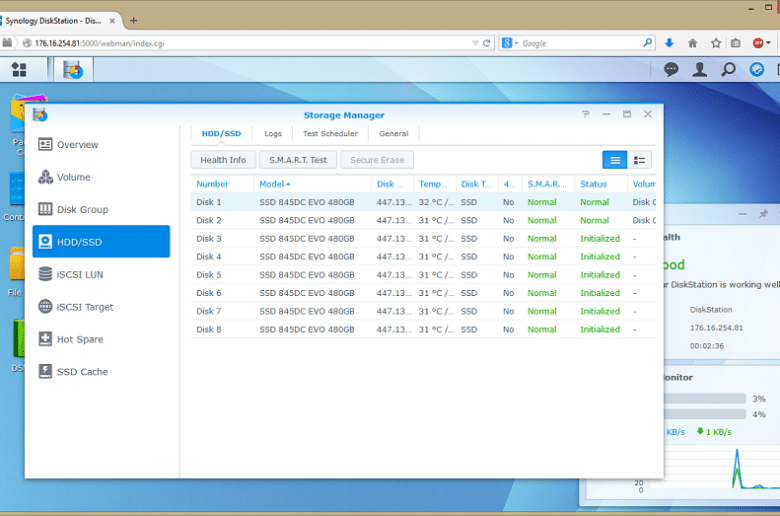Click search magnifier in Google box
The width and height of the screenshot is (780, 516).
(647, 43)
